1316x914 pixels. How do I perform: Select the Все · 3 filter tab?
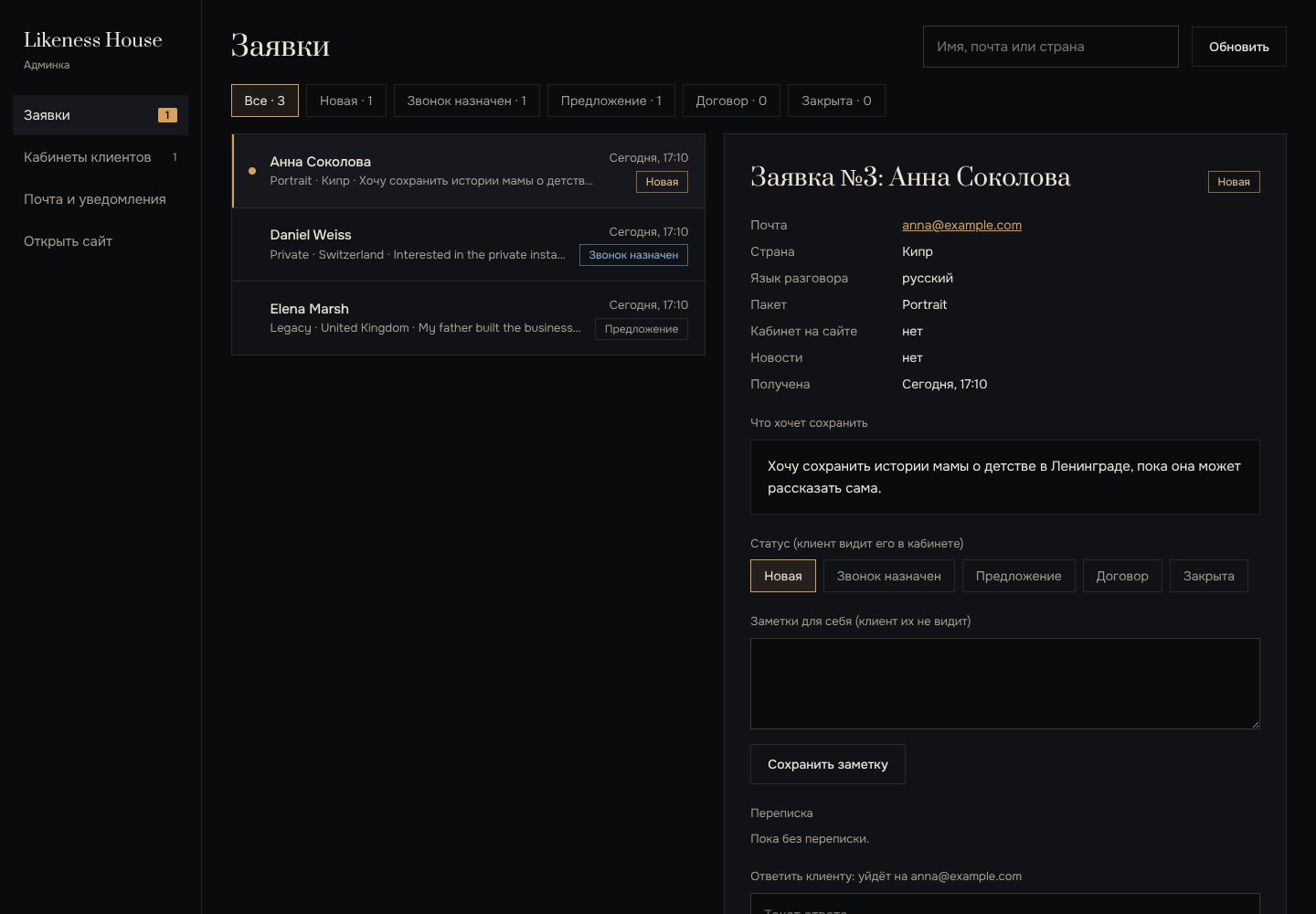point(265,101)
